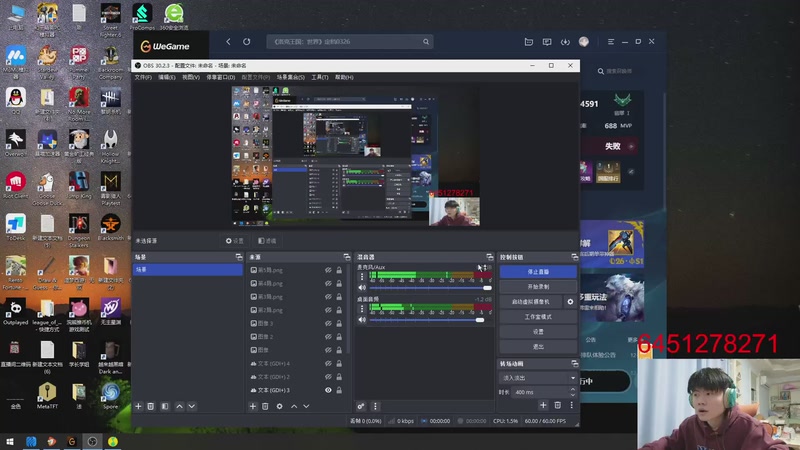Open mixer panel bottom three-dot menu
Screen dimensions: 800x450
point(376,406)
